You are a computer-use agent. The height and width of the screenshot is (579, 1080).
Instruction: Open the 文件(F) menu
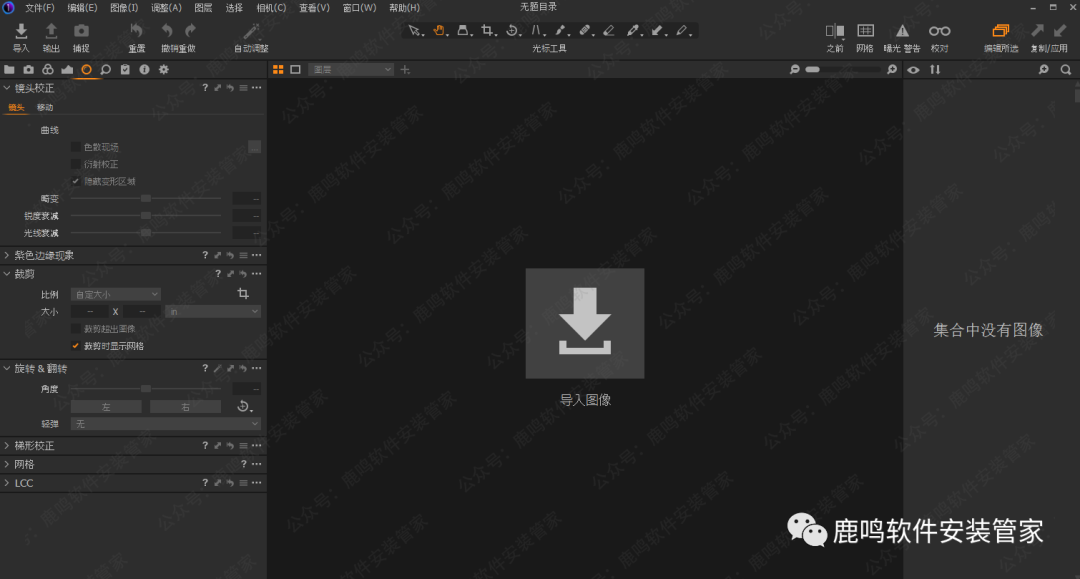tap(39, 8)
